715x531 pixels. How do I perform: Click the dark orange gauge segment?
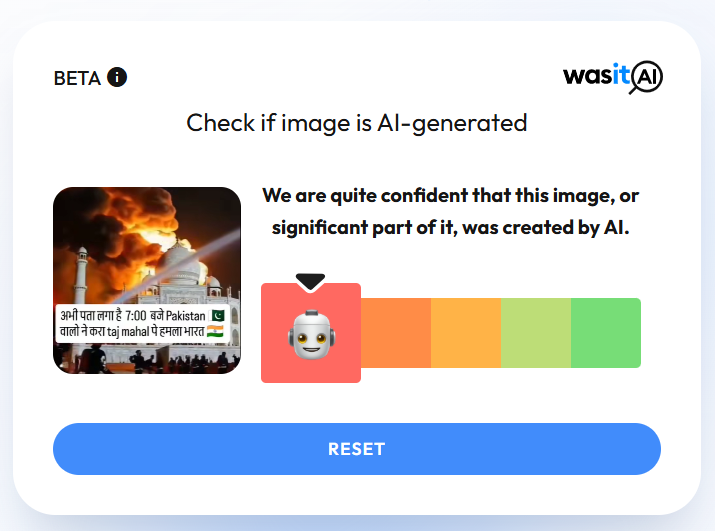pyautogui.click(x=396, y=333)
